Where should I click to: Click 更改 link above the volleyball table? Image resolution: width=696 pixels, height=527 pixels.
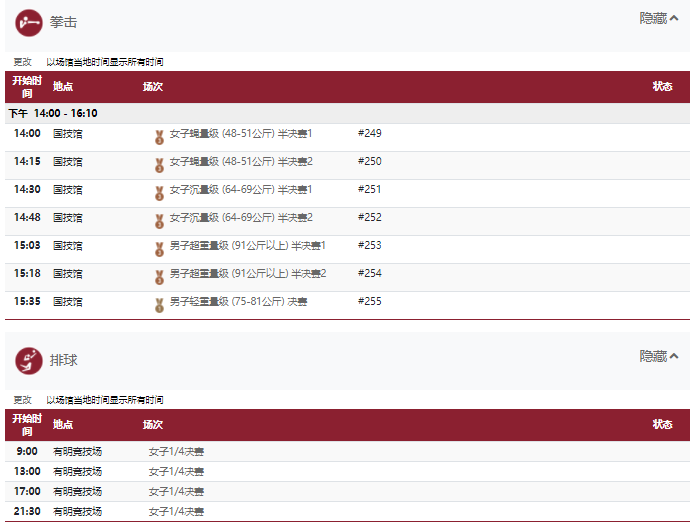click(22, 400)
